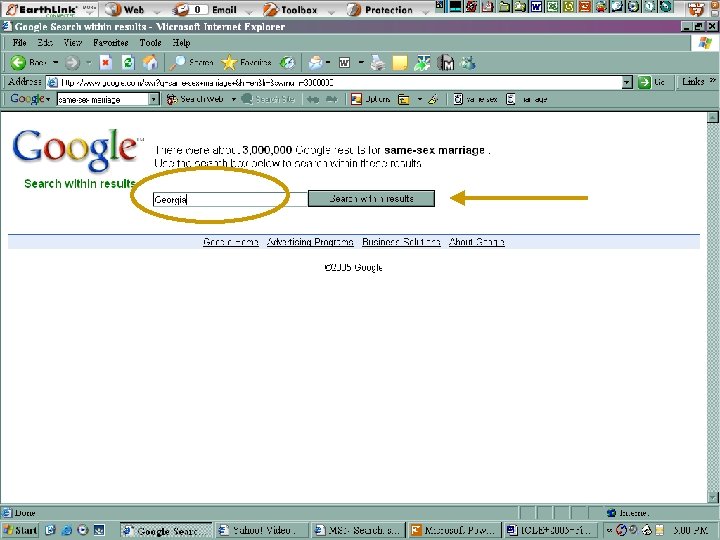
Task: Open the Search pane magnifier icon
Action: click(x=177, y=62)
